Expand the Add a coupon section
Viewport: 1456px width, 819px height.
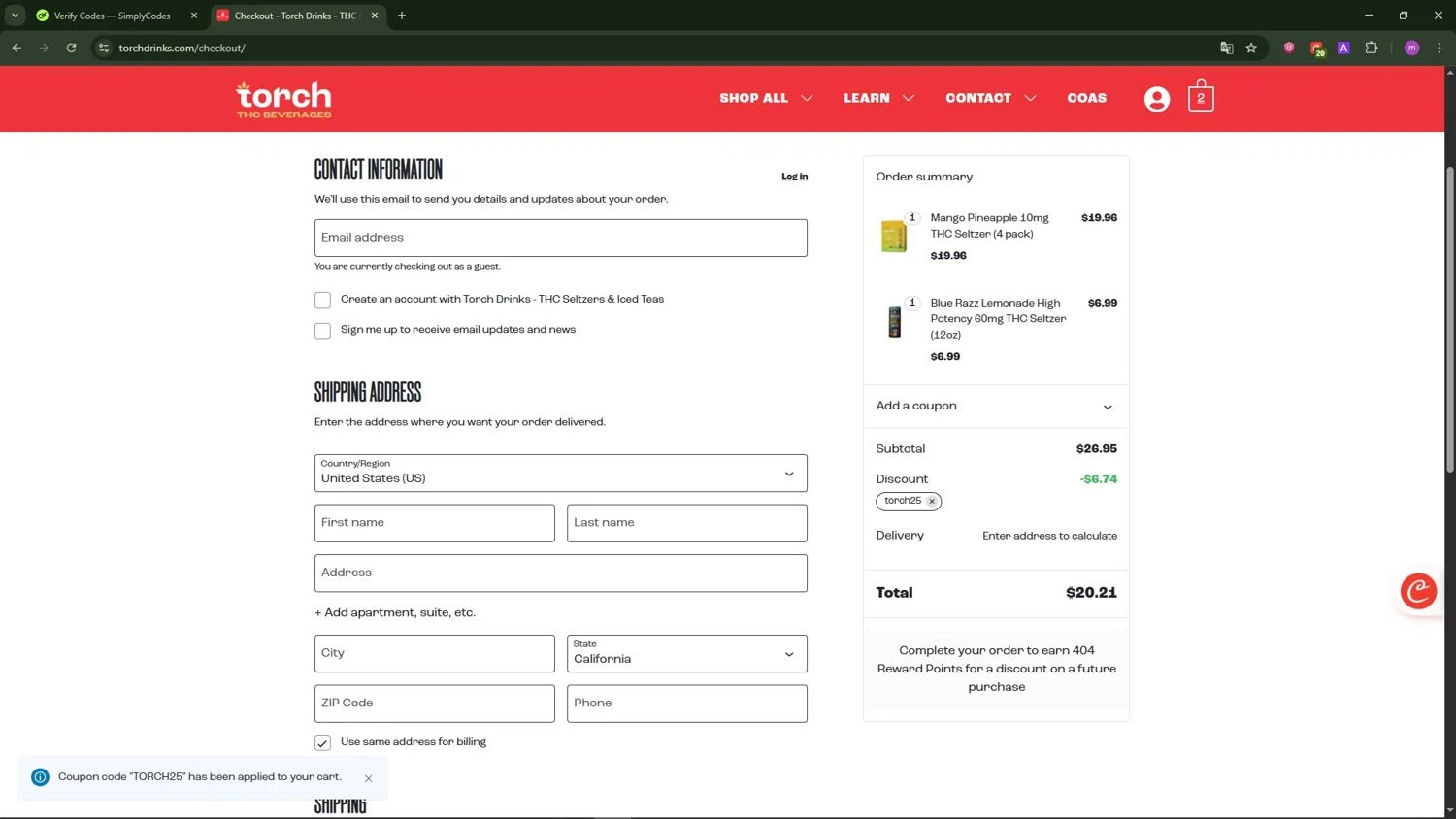[x=996, y=406]
